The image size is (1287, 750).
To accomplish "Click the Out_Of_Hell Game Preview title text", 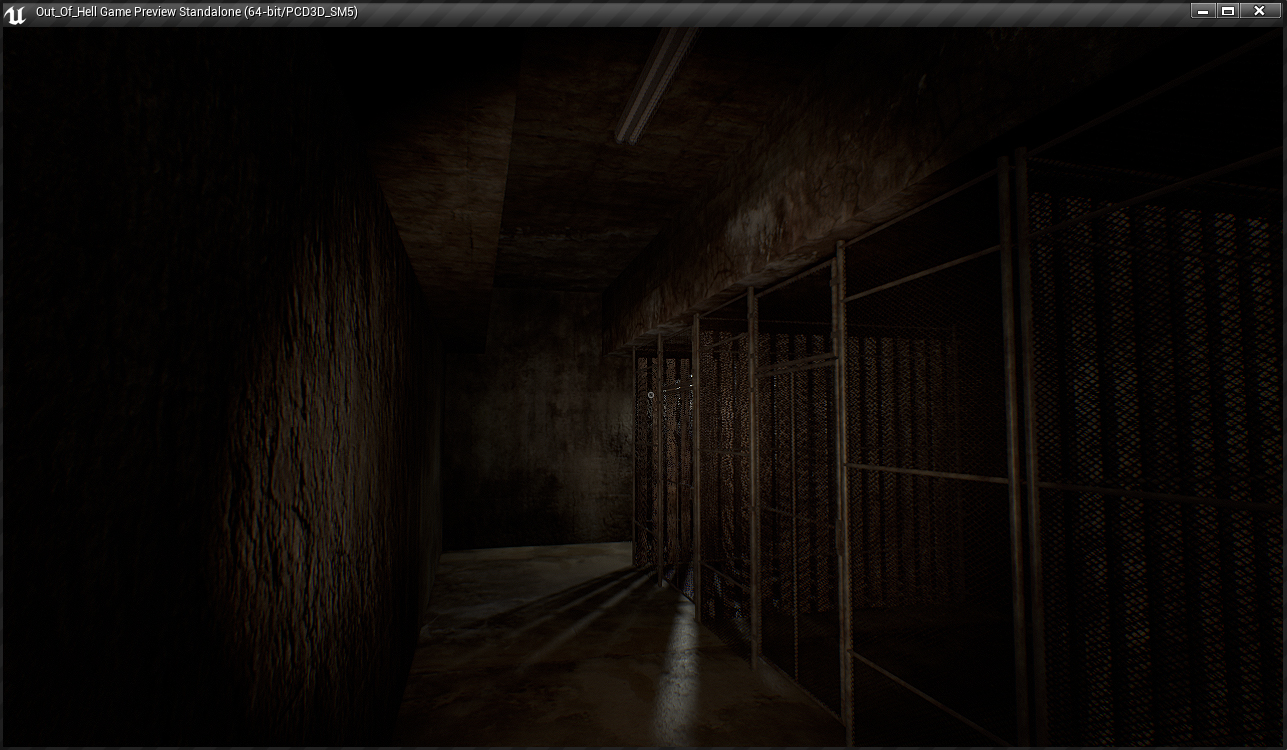I will click(196, 12).
